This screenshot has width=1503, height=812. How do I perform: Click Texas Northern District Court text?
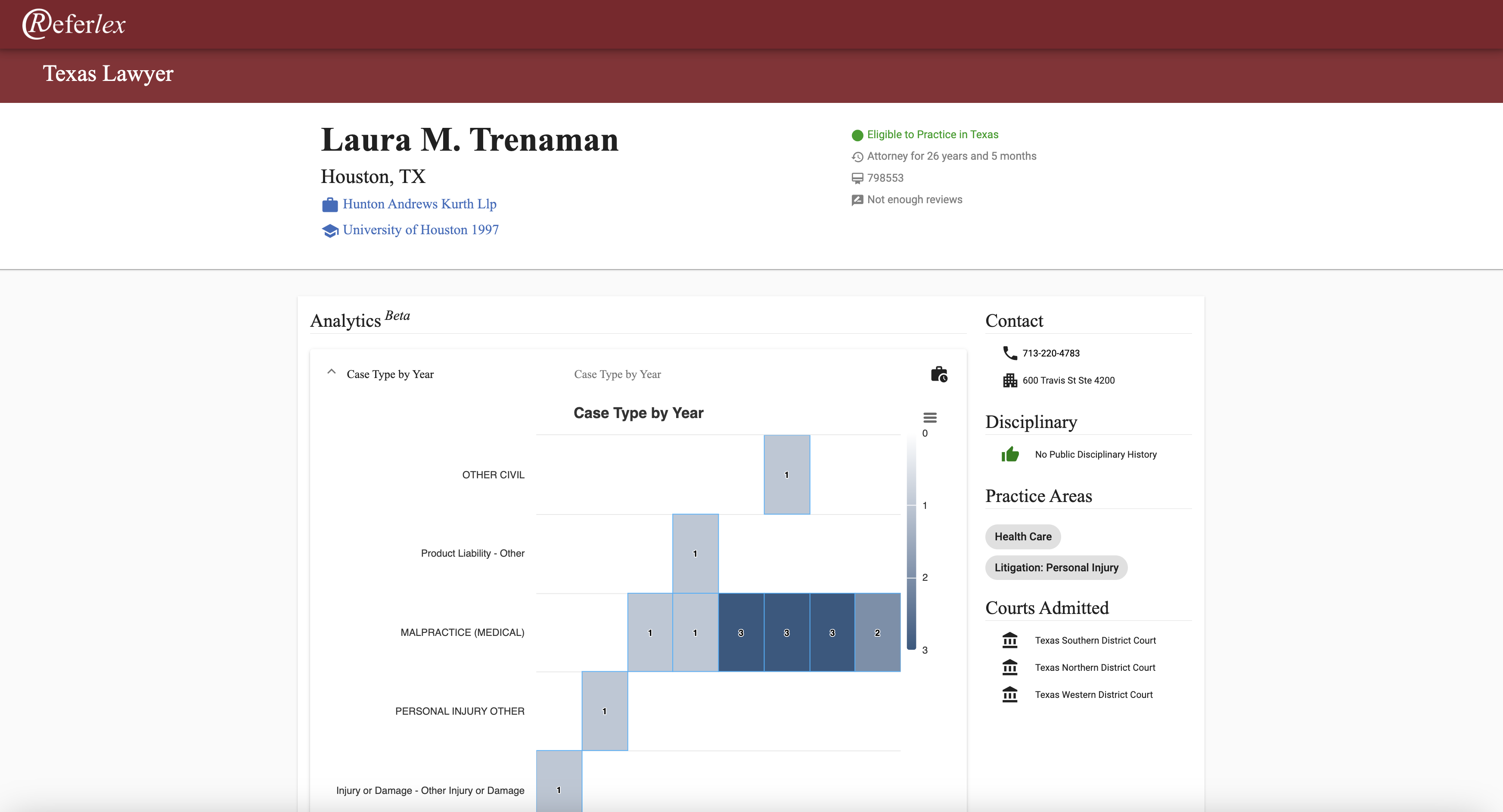point(1095,667)
